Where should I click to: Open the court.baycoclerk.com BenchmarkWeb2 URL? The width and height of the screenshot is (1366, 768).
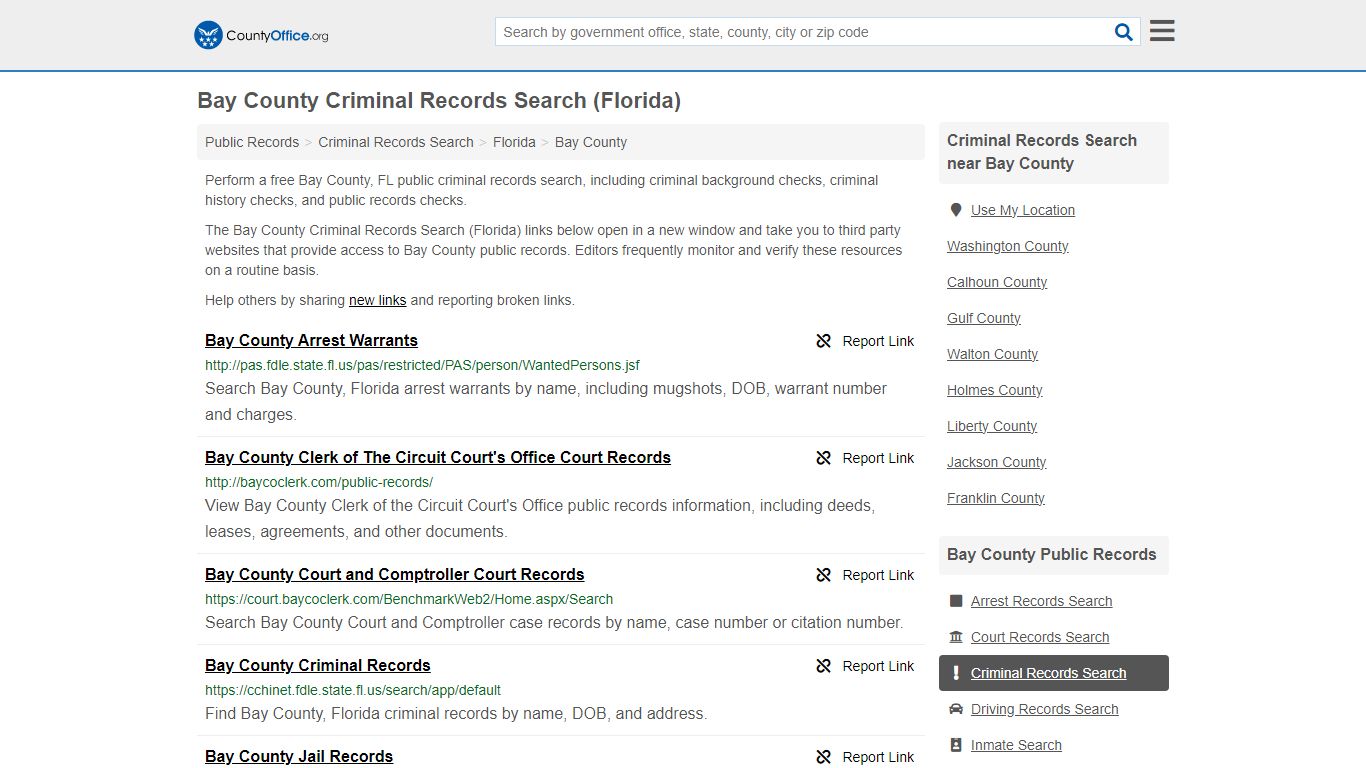click(x=409, y=599)
